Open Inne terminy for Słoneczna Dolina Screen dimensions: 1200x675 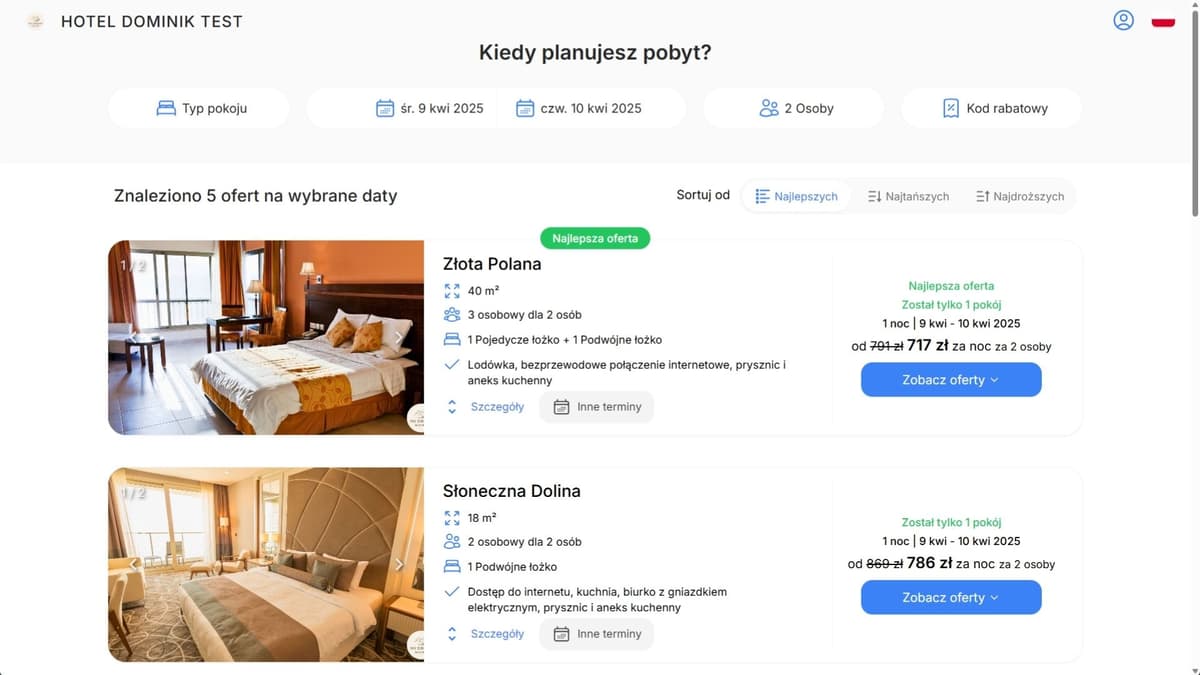click(596, 633)
